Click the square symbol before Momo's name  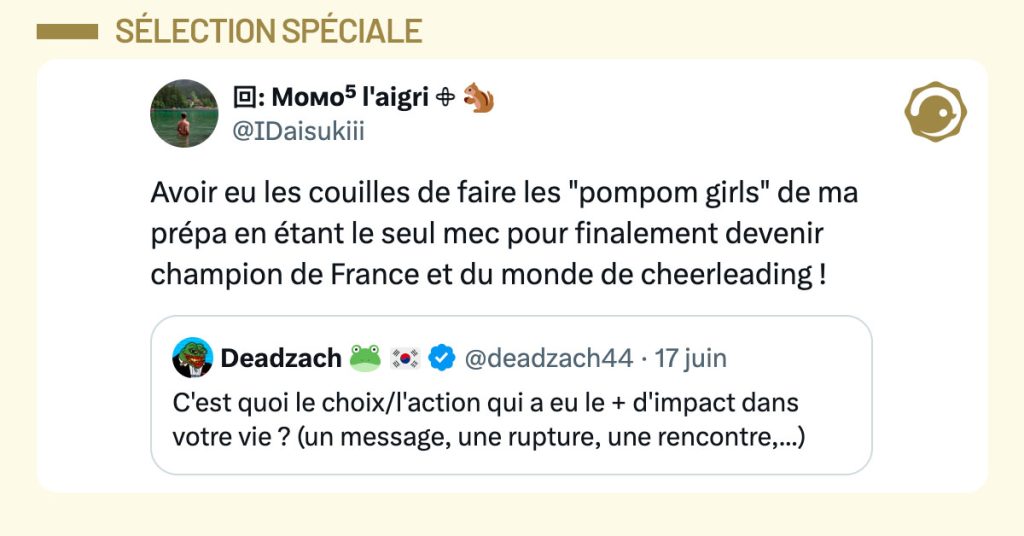tap(243, 97)
